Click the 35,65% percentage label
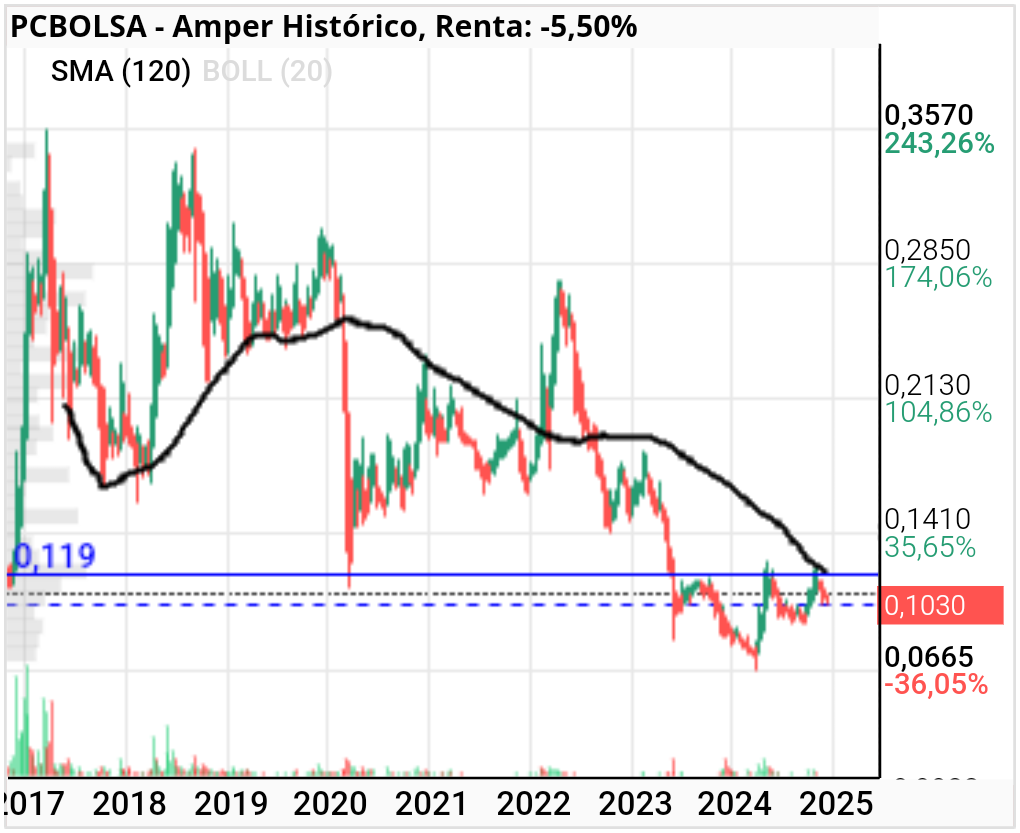This screenshot has height=833, width=1020. pyautogui.click(x=930, y=548)
